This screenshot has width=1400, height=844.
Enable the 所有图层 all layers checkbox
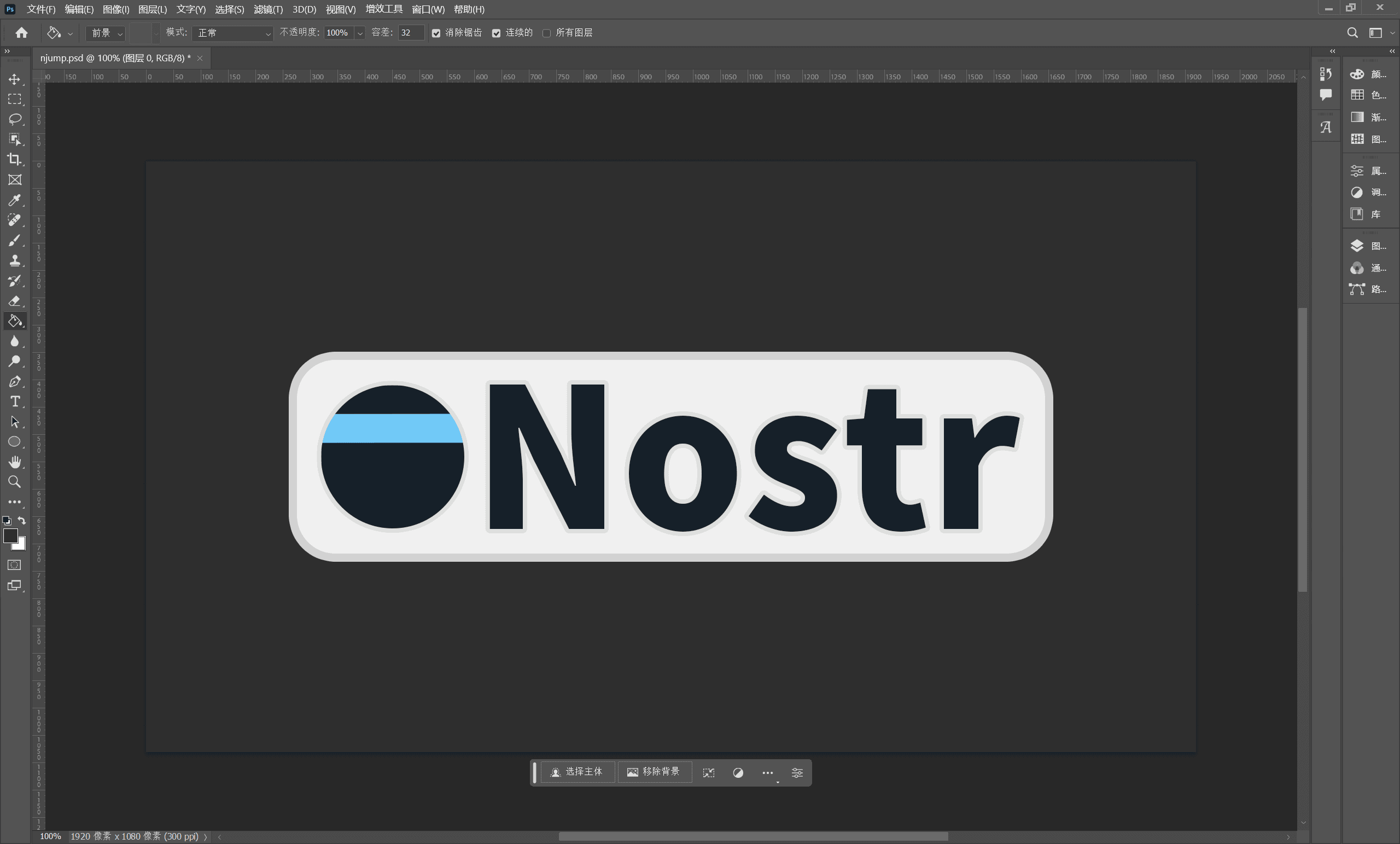546,33
